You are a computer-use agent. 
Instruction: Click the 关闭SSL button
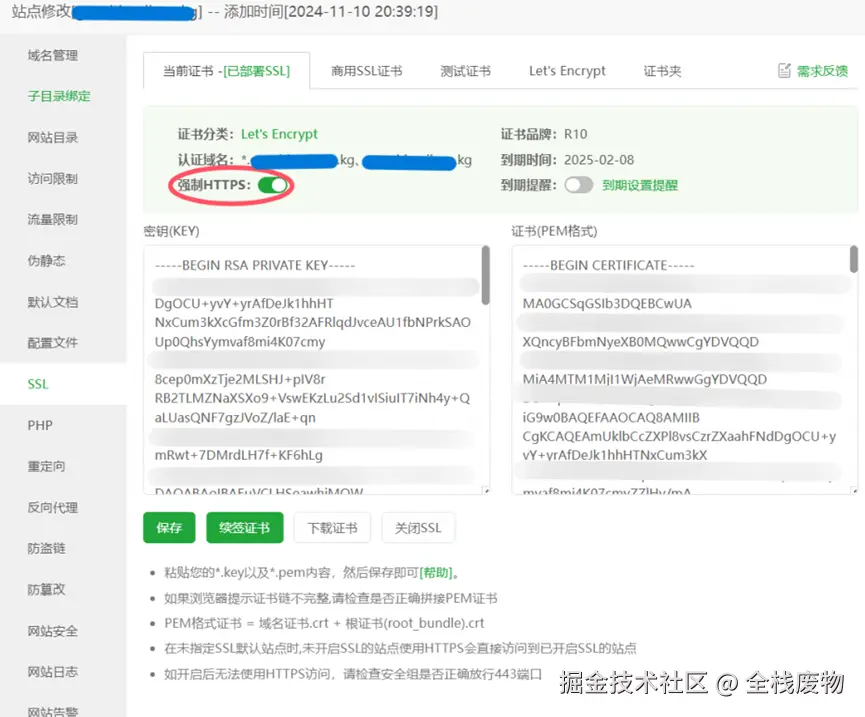click(418, 528)
